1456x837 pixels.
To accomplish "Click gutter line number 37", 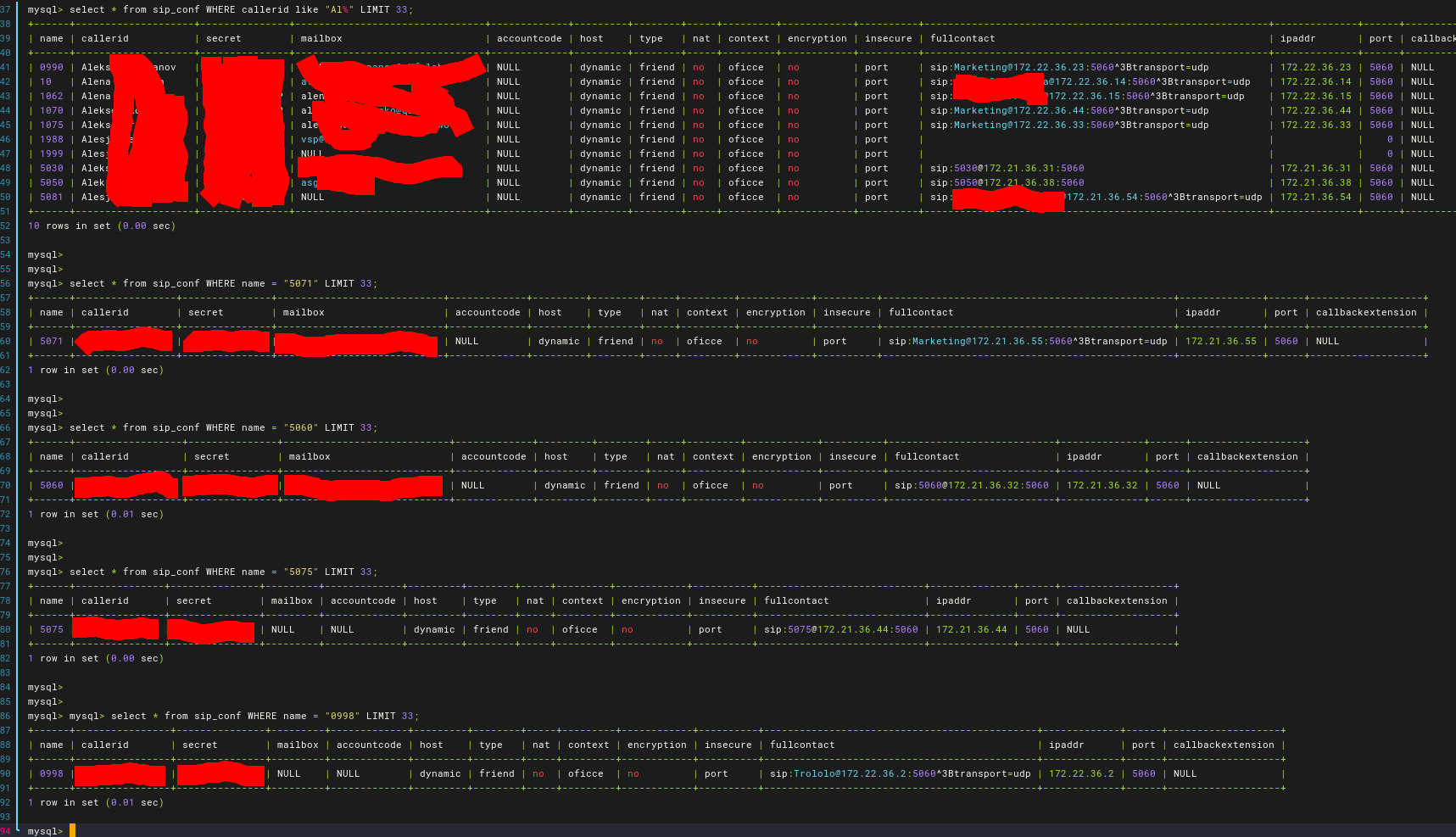I will pos(5,9).
